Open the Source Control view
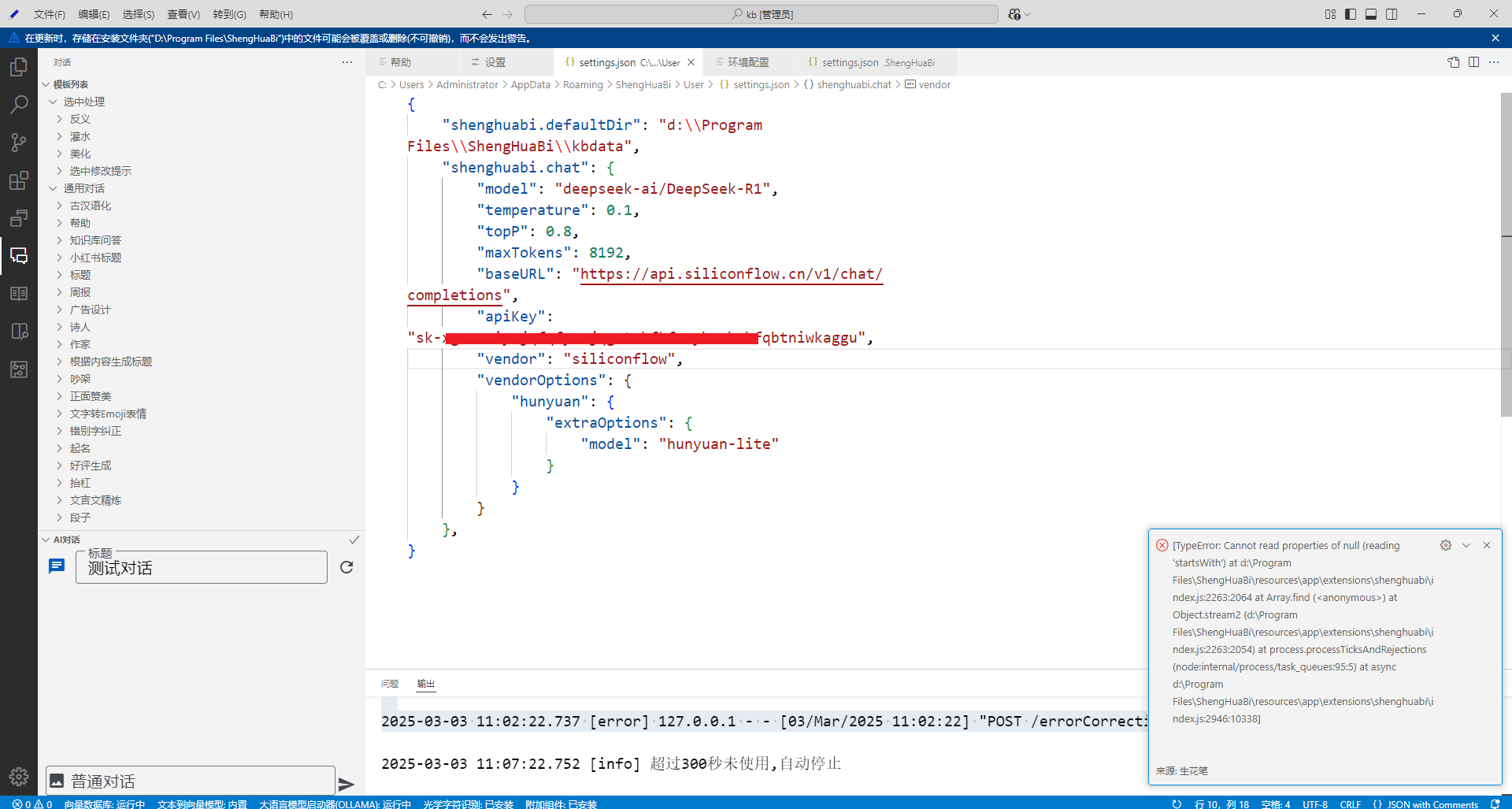Screen dimensions: 1512x809 [19, 142]
